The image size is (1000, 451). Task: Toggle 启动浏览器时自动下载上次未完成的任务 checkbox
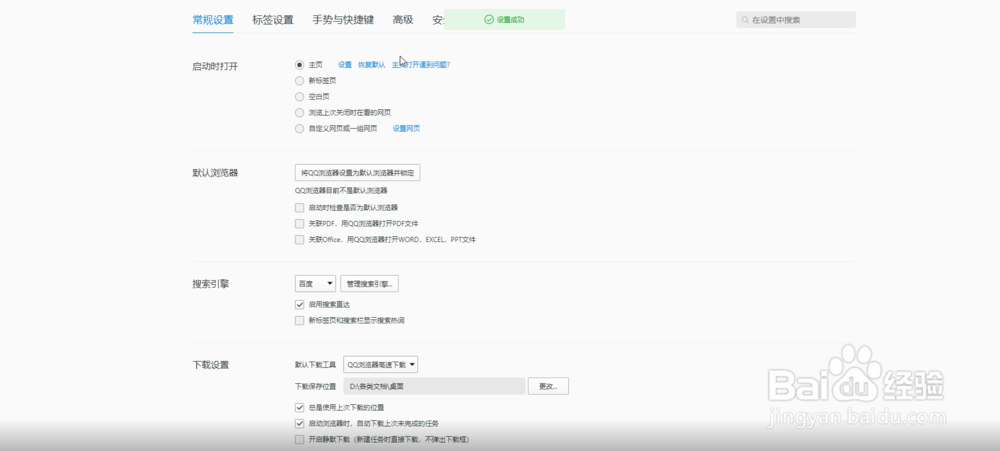(299, 423)
